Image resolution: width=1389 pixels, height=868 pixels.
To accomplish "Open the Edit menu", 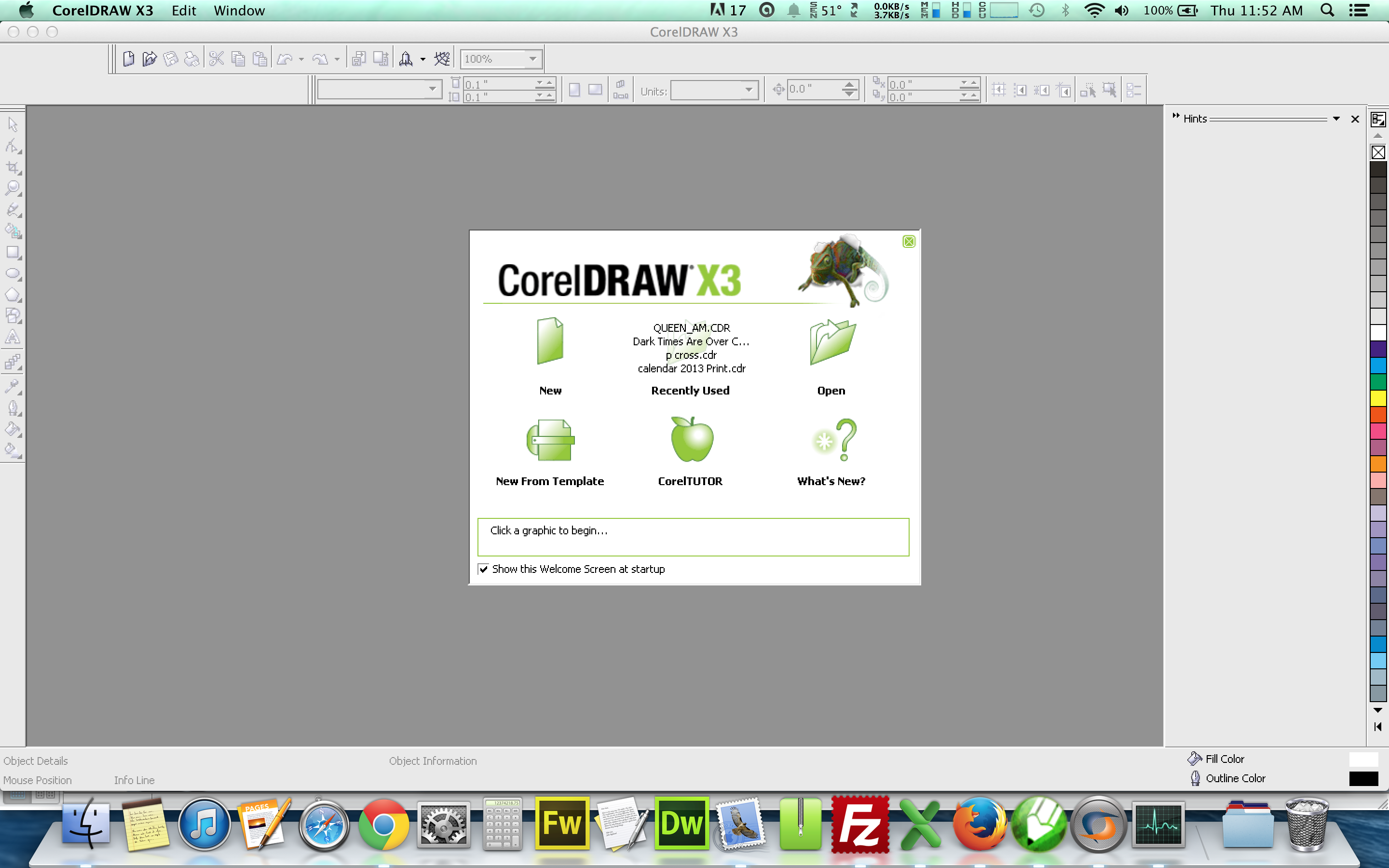I will click(x=184, y=11).
